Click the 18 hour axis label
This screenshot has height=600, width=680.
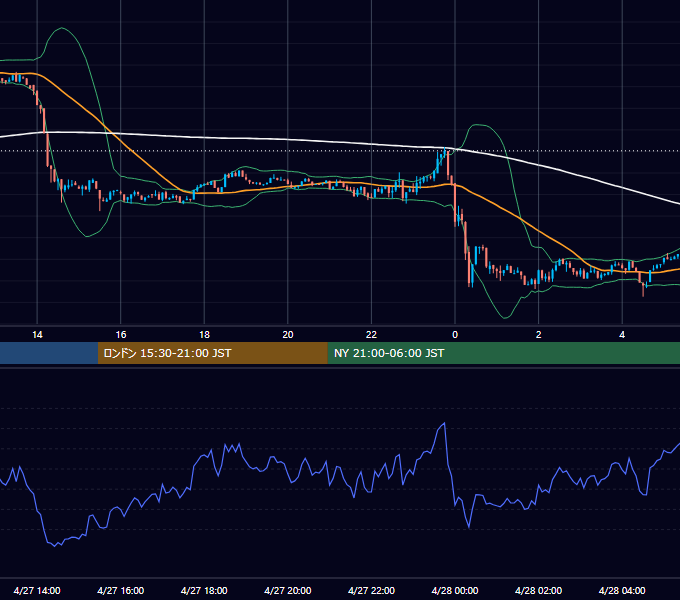click(204, 335)
